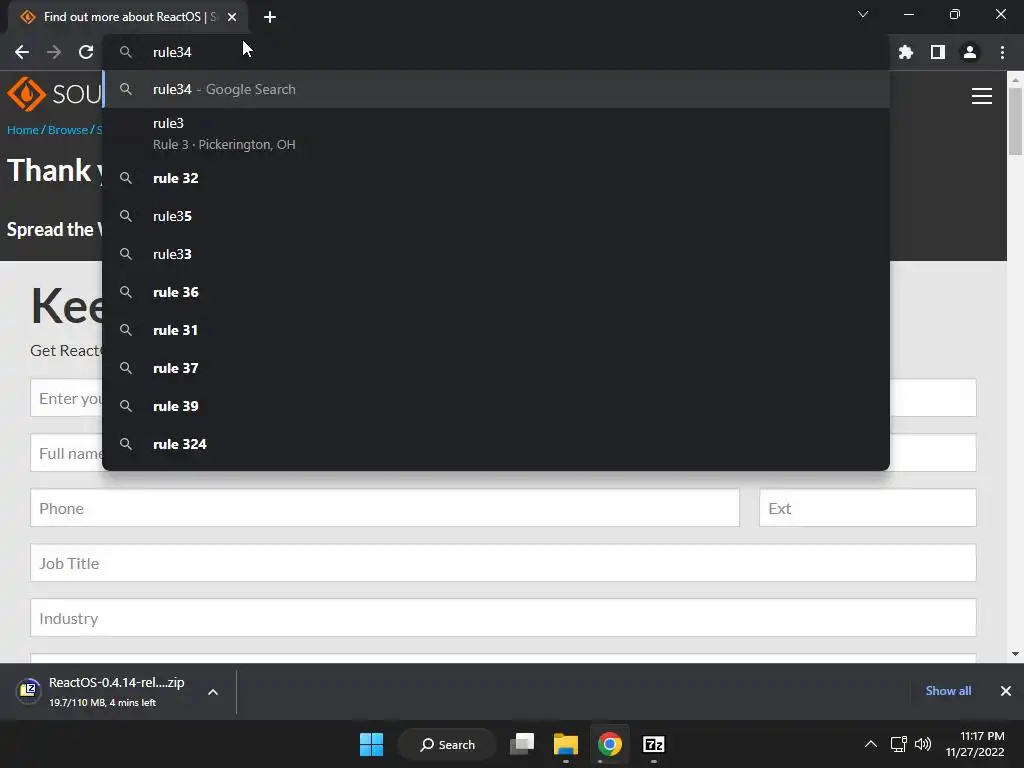Open File Explorer from taskbar
1024x768 pixels.
click(x=566, y=744)
